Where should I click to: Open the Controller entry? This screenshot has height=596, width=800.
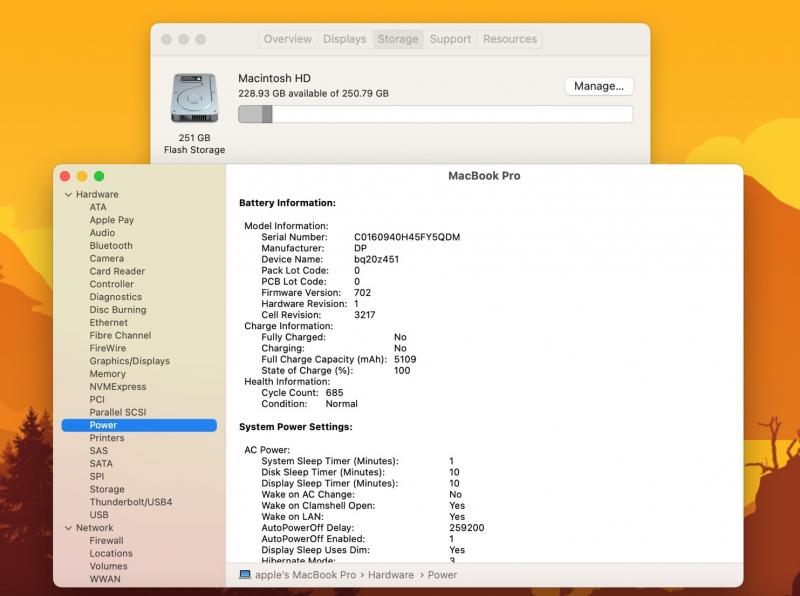(x=112, y=284)
